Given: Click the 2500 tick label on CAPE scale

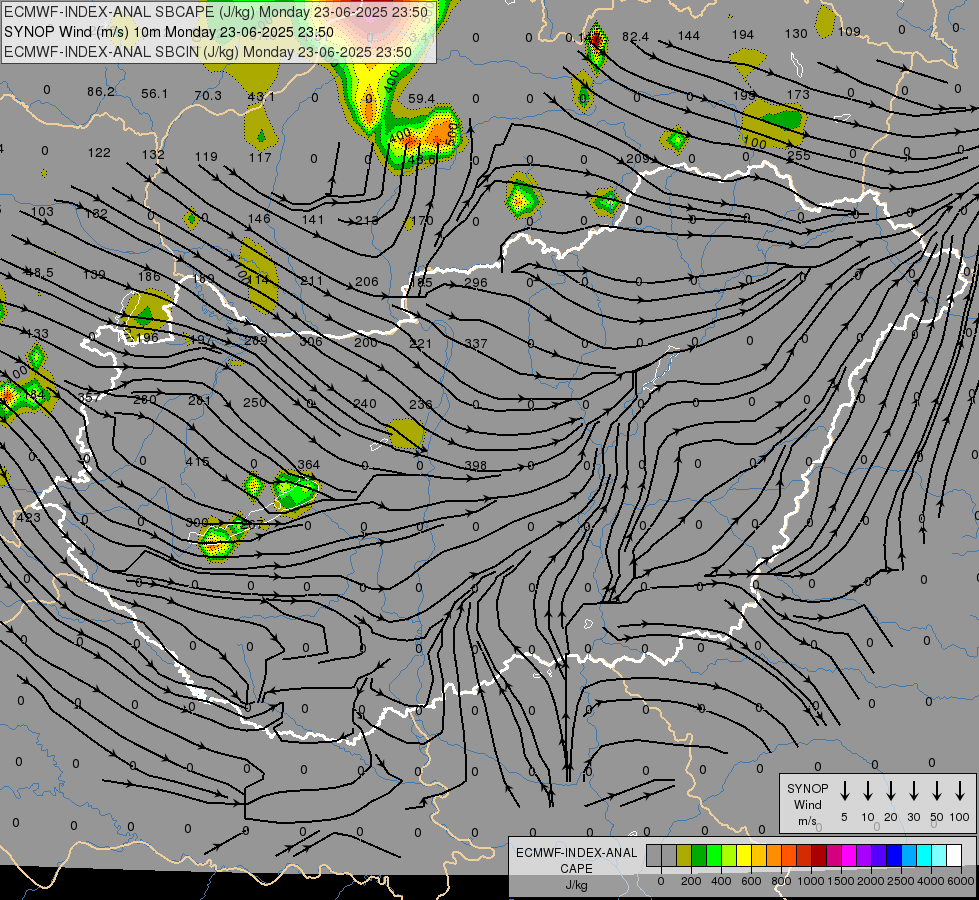Looking at the screenshot, I should click(901, 881).
